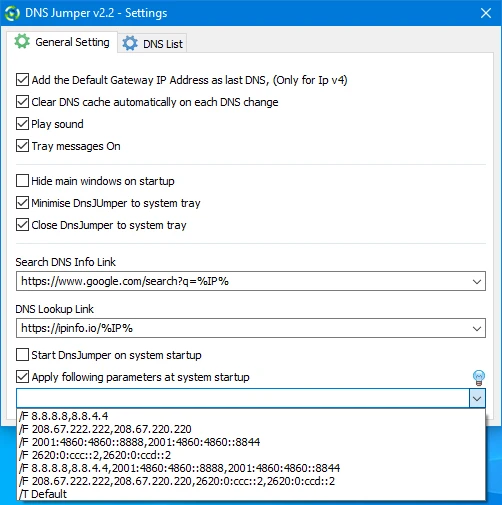
Task: Choose /F 2001:4860:4860::8888,2001:4860:4860::8844 entry
Action: pyautogui.click(x=251, y=442)
